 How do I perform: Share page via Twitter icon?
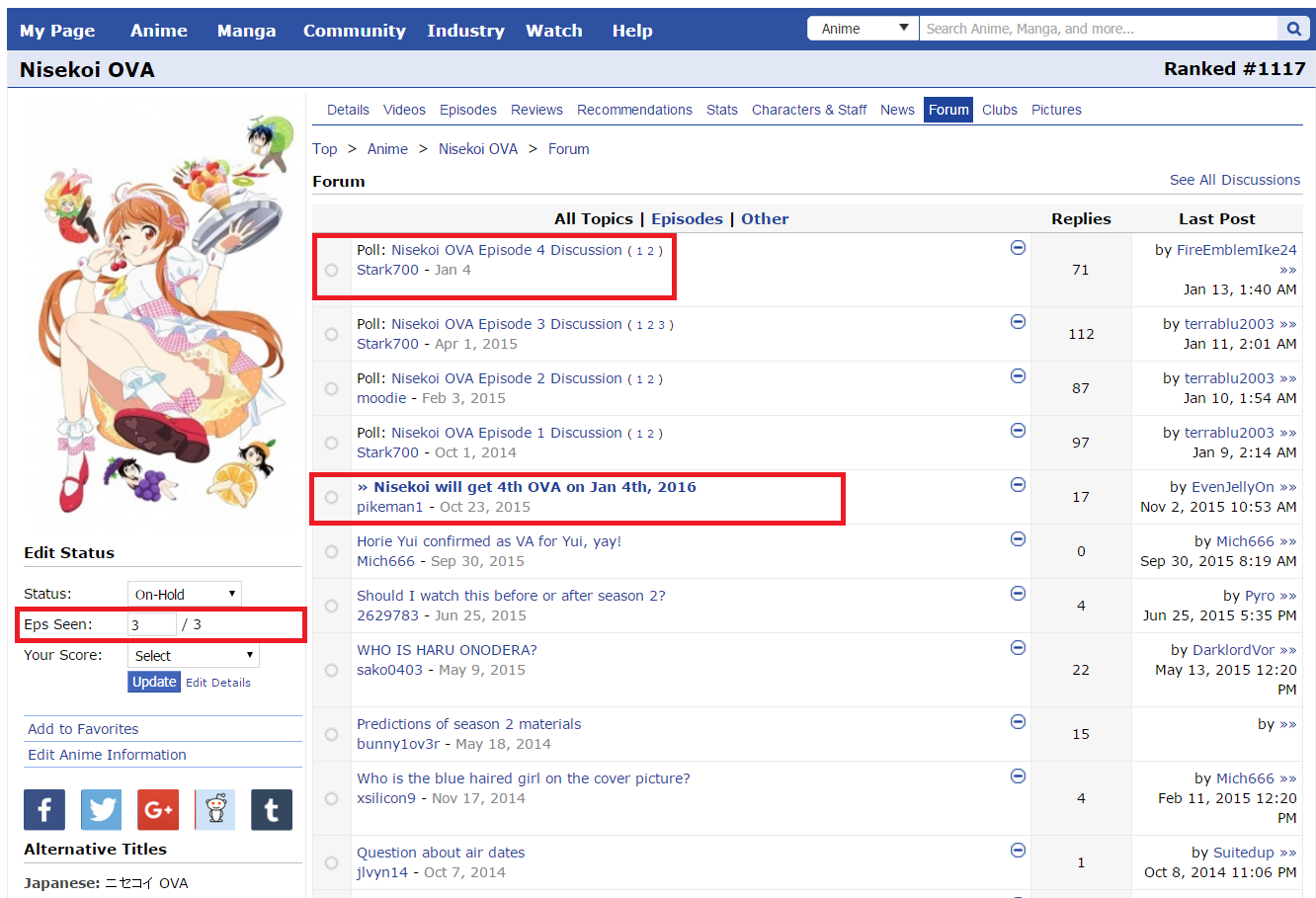tap(101, 810)
